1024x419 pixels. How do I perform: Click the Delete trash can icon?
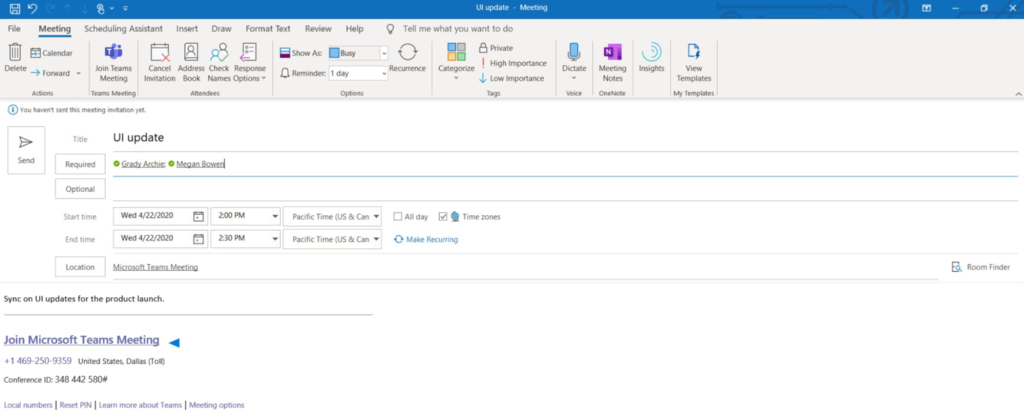(15, 52)
